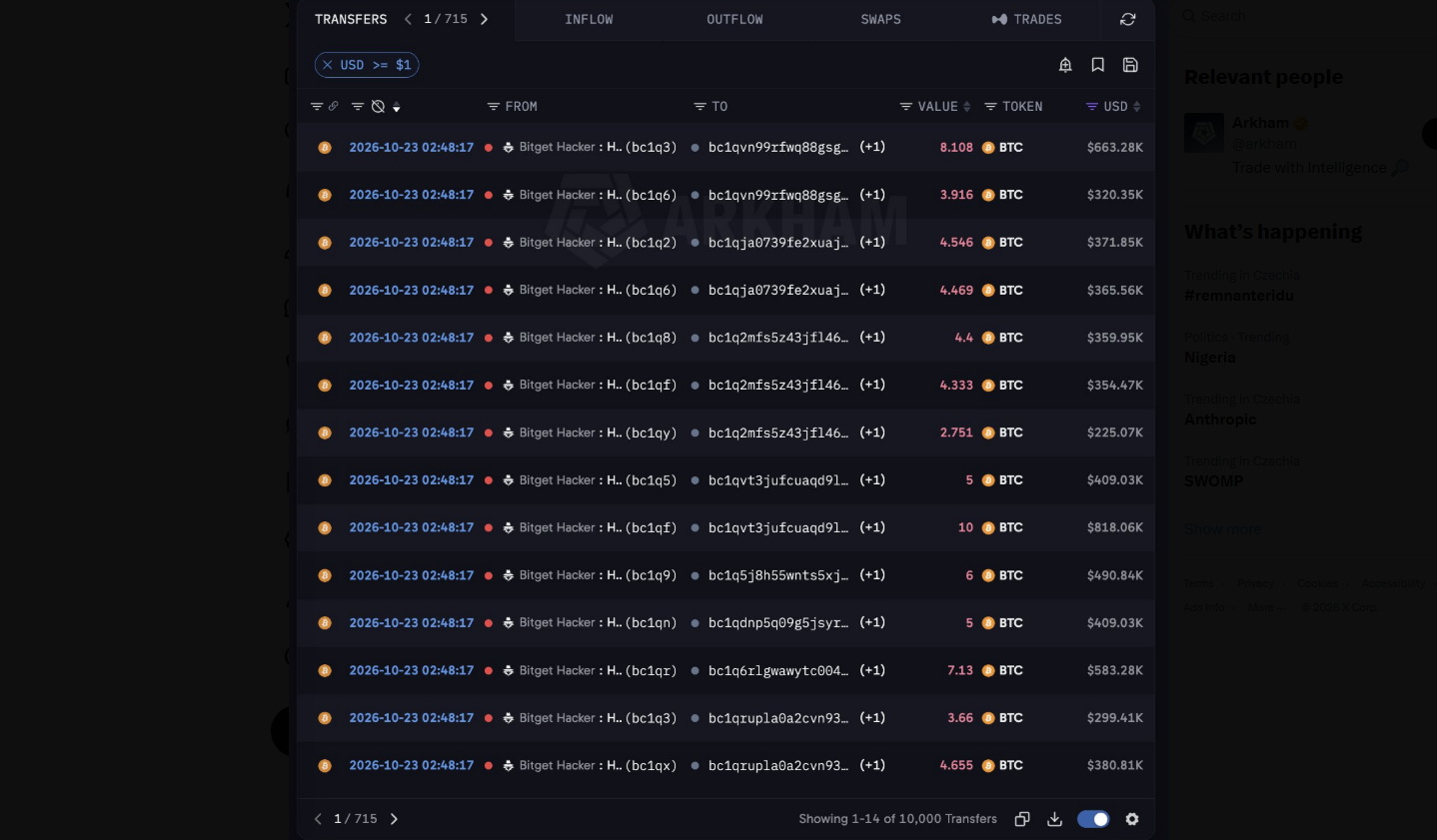Open the FROM column filter
Viewport: 1437px width, 840px height.
493,107
